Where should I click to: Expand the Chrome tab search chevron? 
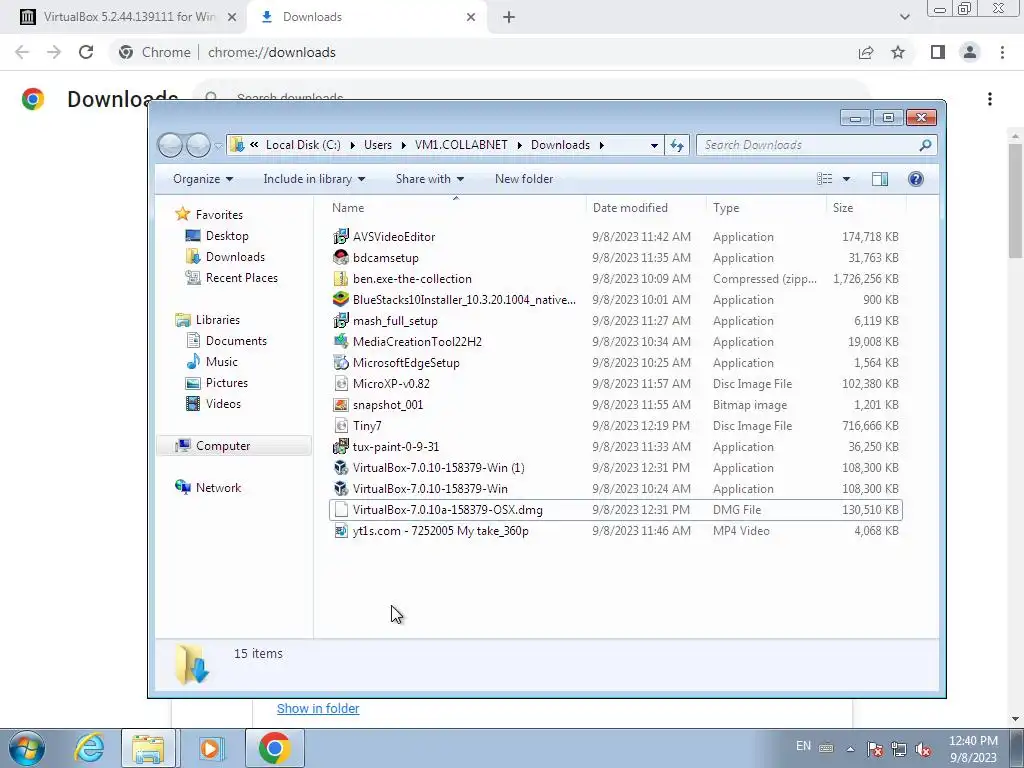pyautogui.click(x=904, y=17)
